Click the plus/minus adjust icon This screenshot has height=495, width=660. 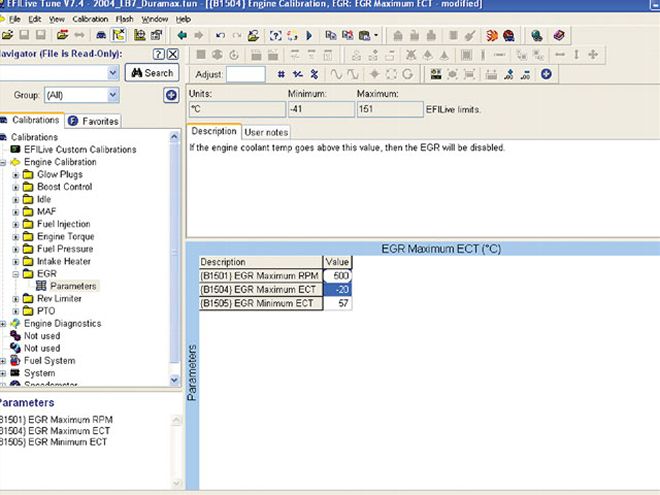pos(298,75)
